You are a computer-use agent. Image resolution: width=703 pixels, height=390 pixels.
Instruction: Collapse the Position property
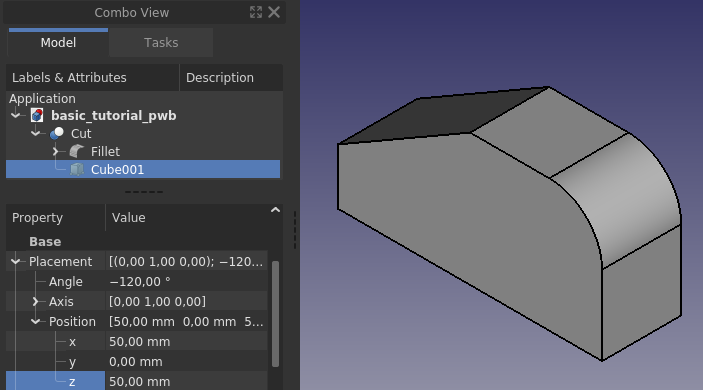pos(35,321)
